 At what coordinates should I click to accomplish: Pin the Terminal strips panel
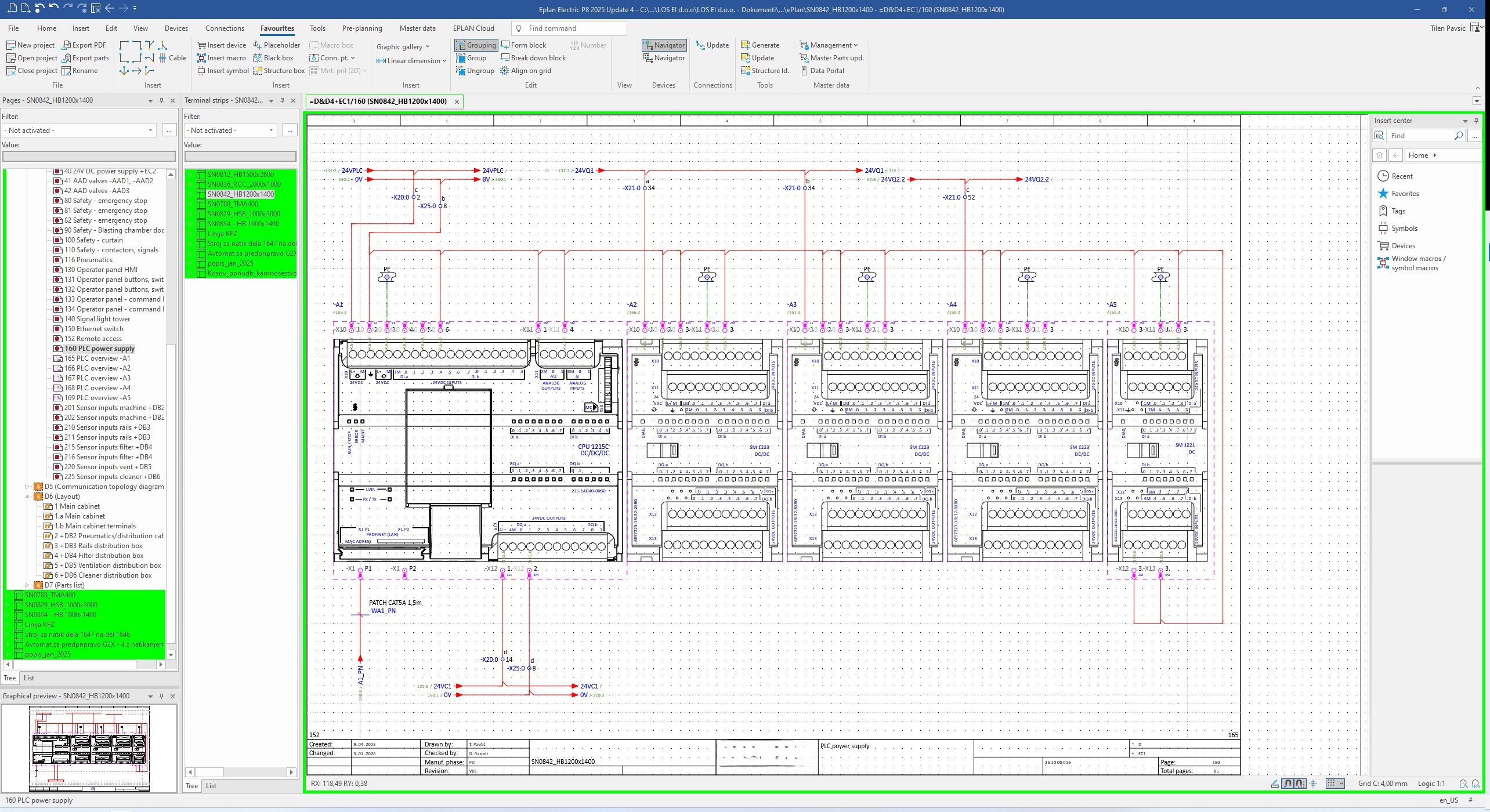[x=282, y=100]
